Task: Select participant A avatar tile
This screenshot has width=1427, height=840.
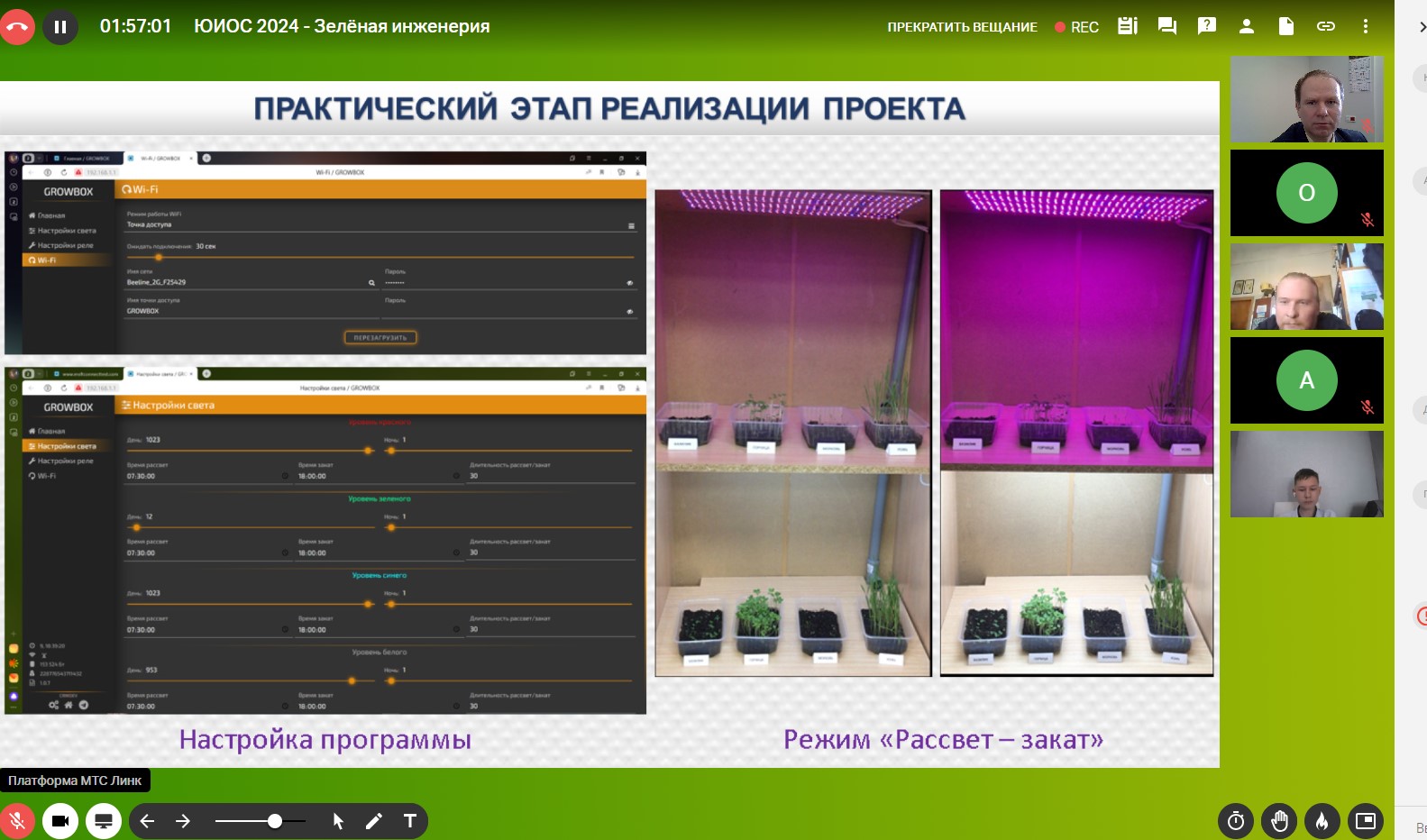Action: pos(1306,380)
